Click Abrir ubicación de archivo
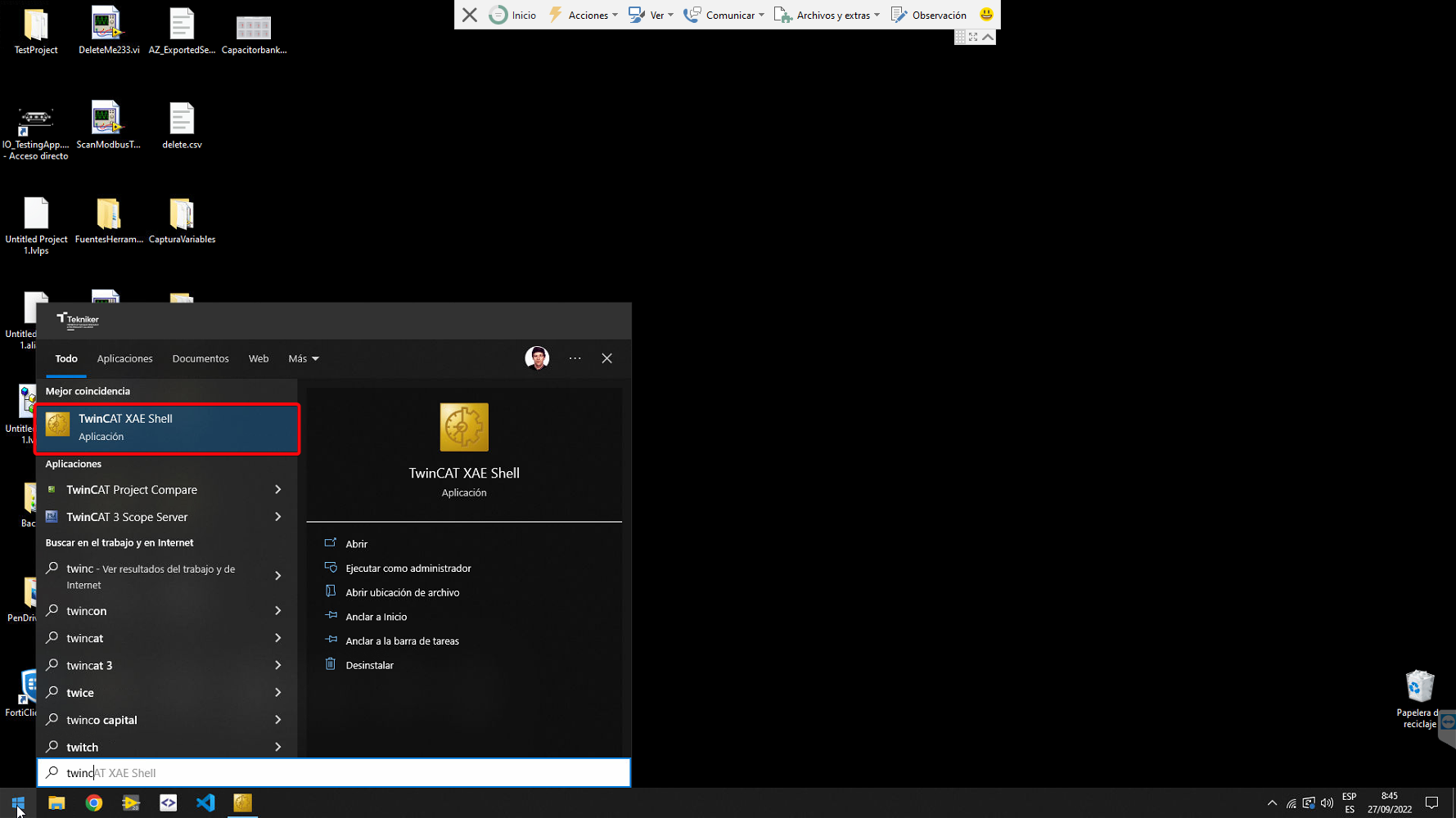1456x818 pixels. point(402,592)
